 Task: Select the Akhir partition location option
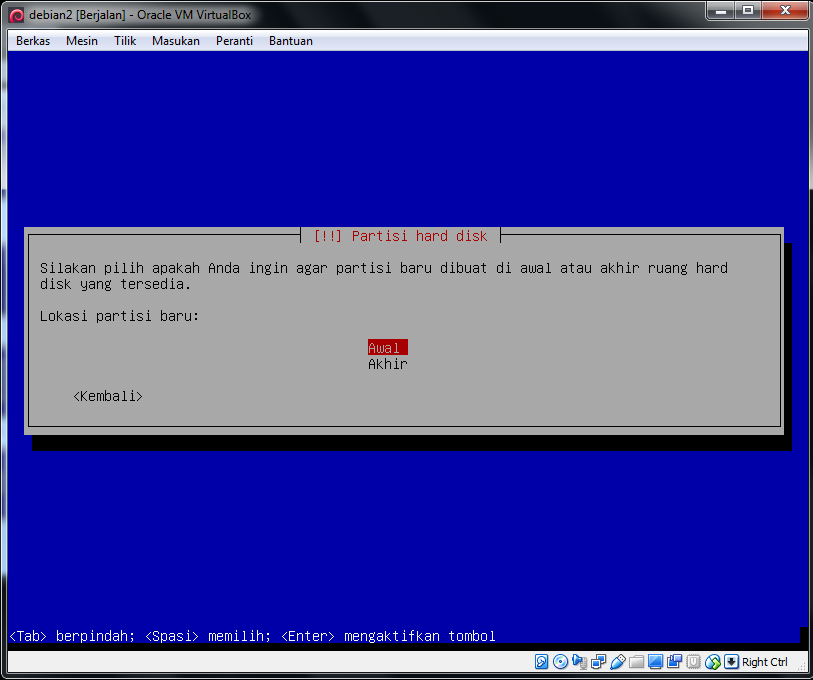point(388,364)
